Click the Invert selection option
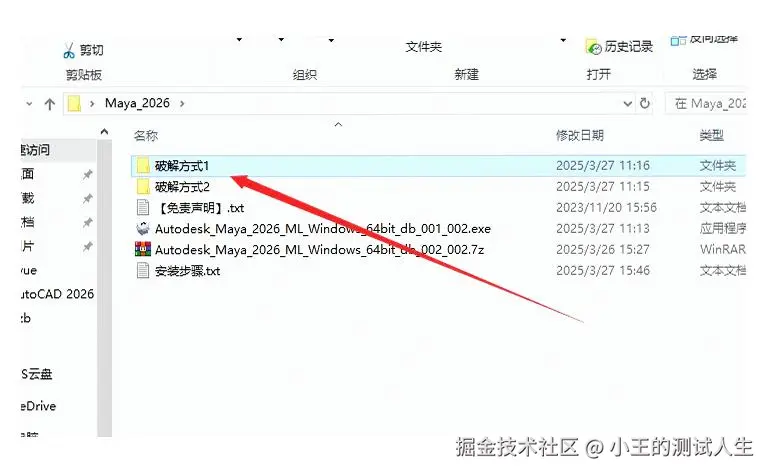 tap(704, 39)
